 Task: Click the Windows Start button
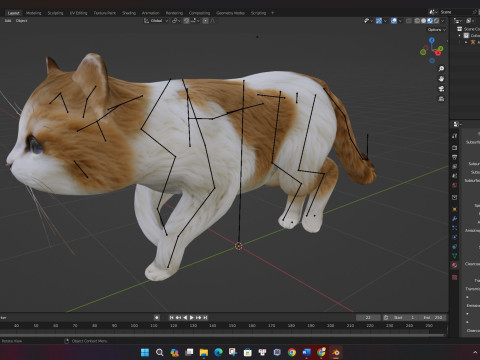coord(145,352)
